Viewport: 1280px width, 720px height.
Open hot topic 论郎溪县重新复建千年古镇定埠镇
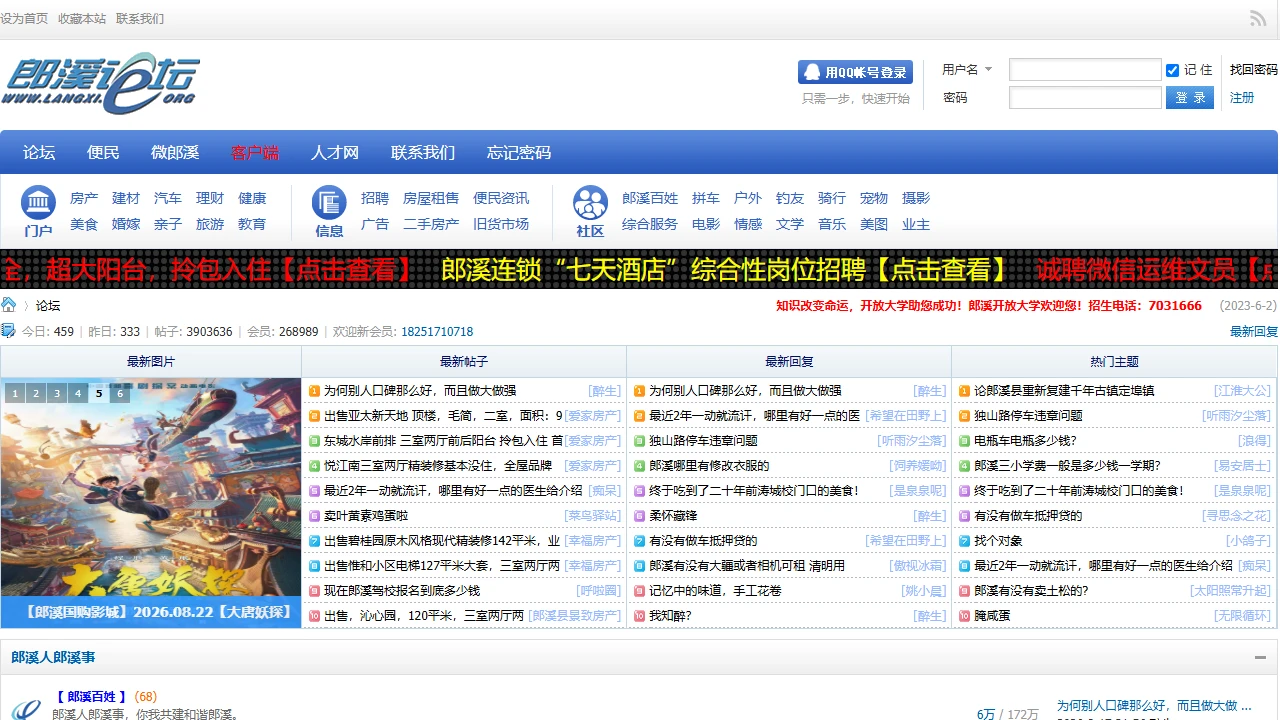click(1064, 391)
